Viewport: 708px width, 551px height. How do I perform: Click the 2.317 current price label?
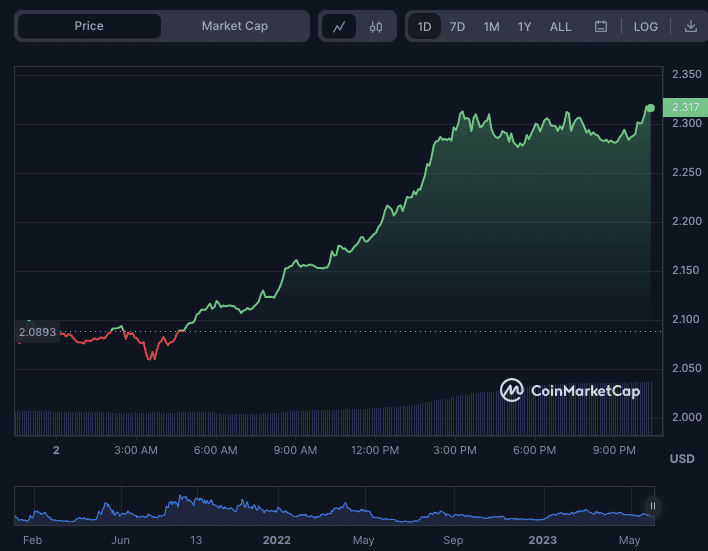point(685,108)
